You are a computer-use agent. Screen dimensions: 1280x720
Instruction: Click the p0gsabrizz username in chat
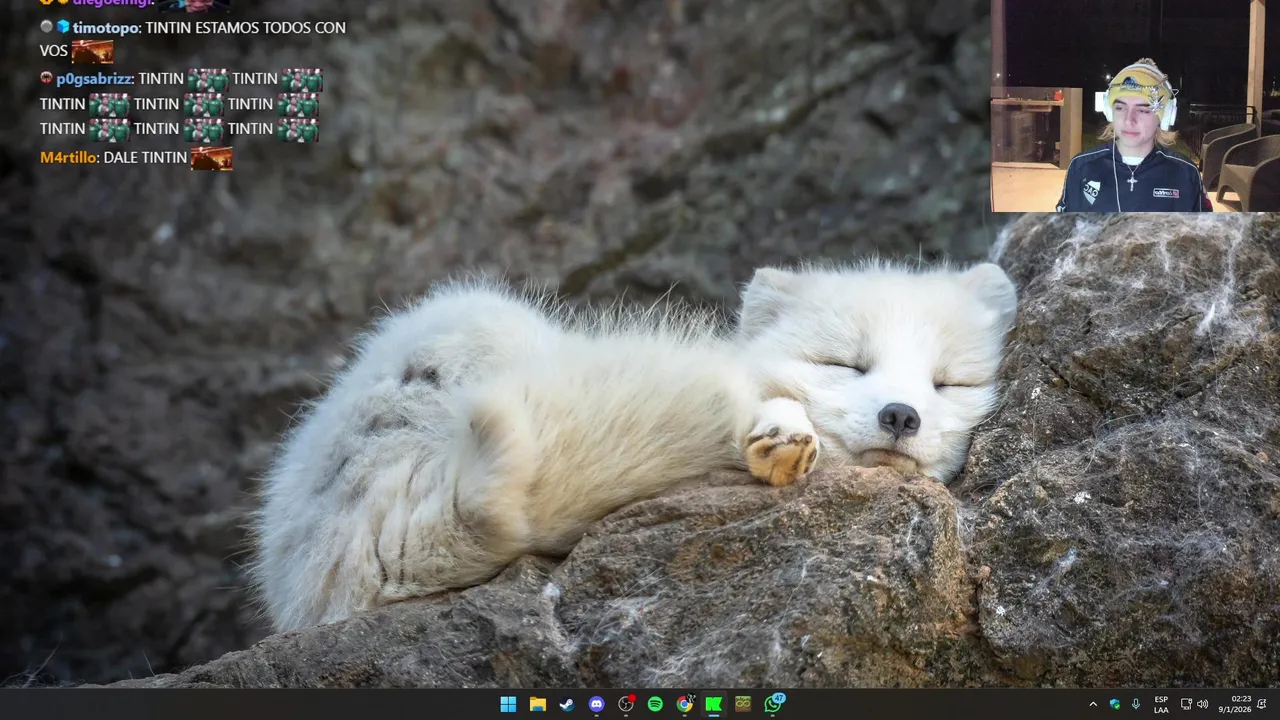pyautogui.click(x=95, y=79)
